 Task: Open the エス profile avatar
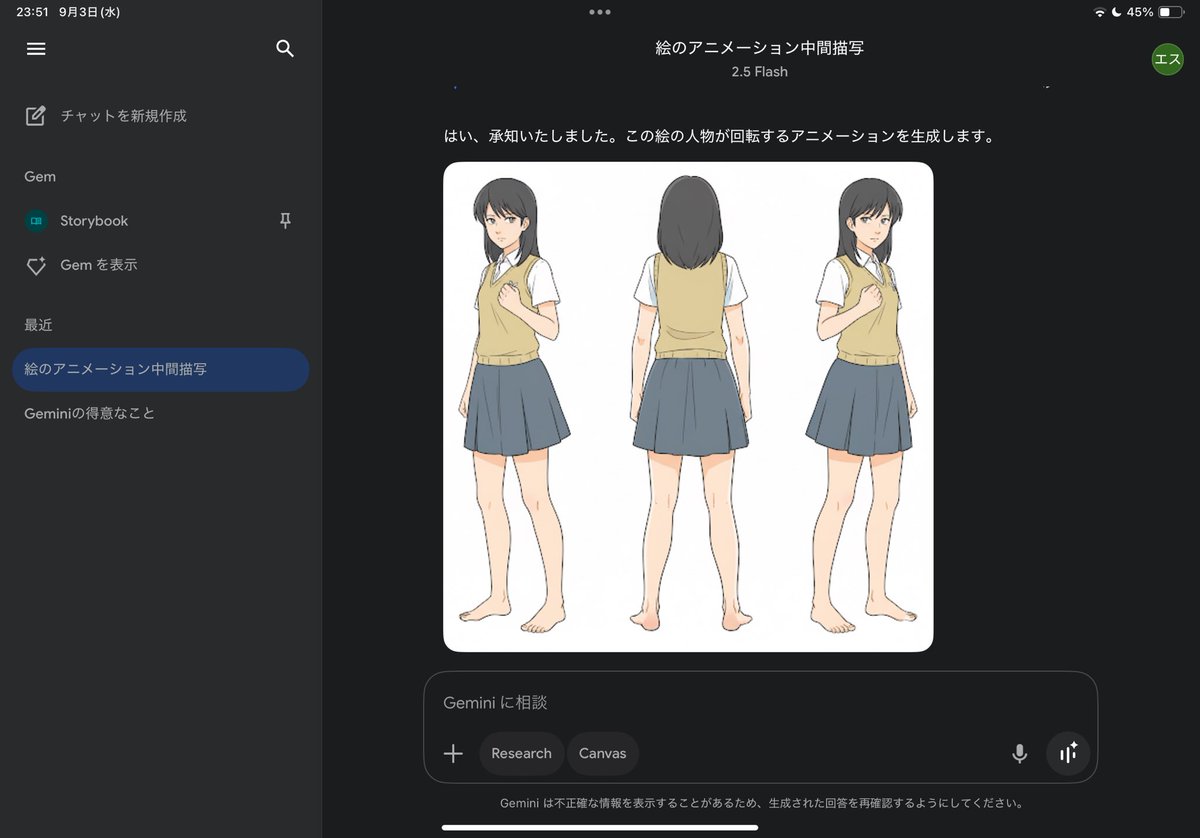[x=1167, y=59]
